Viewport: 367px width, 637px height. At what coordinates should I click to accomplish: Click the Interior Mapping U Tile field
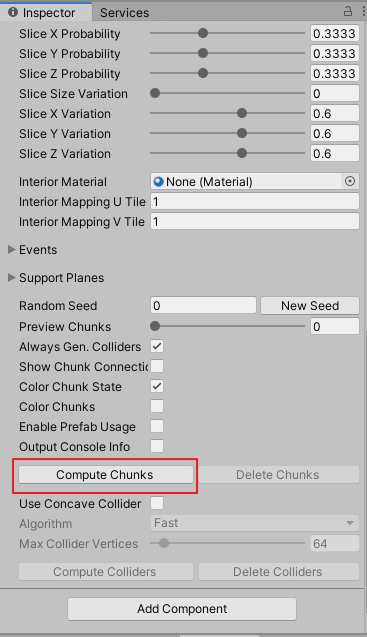coord(255,202)
